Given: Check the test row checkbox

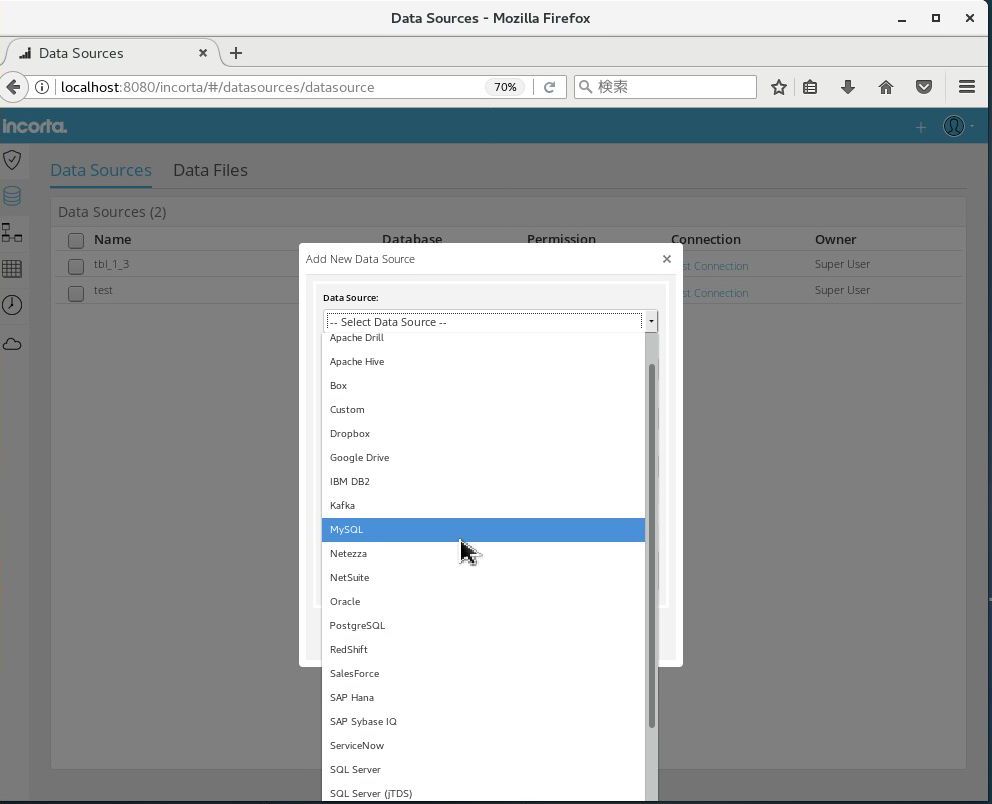Looking at the screenshot, I should tap(76, 294).
